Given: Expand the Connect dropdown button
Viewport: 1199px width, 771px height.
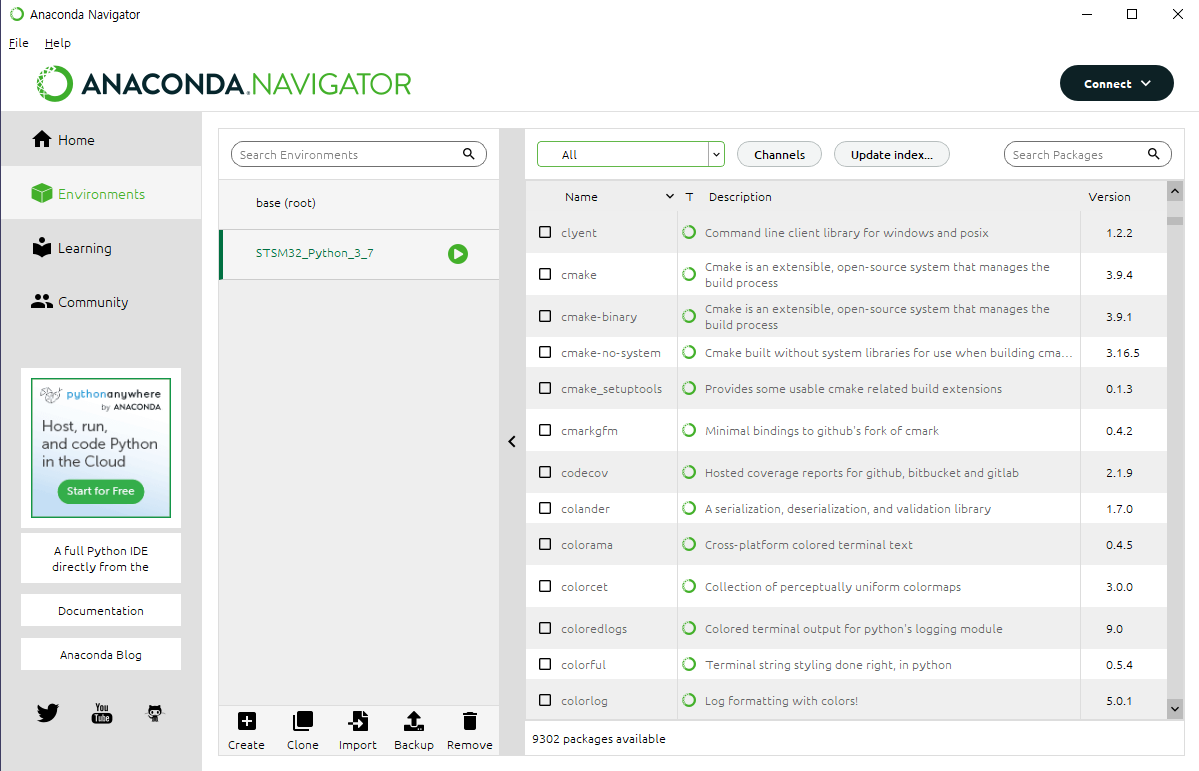Looking at the screenshot, I should 1116,83.
